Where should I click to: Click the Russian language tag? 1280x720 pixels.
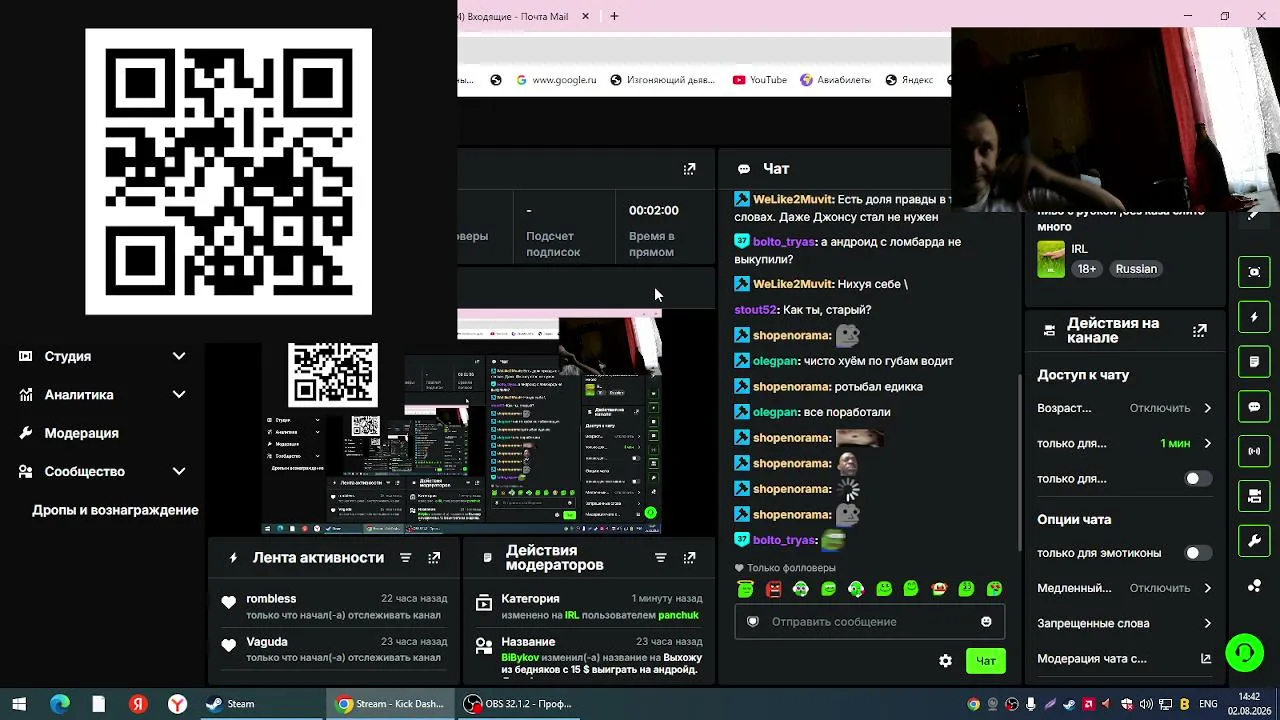pos(1136,269)
